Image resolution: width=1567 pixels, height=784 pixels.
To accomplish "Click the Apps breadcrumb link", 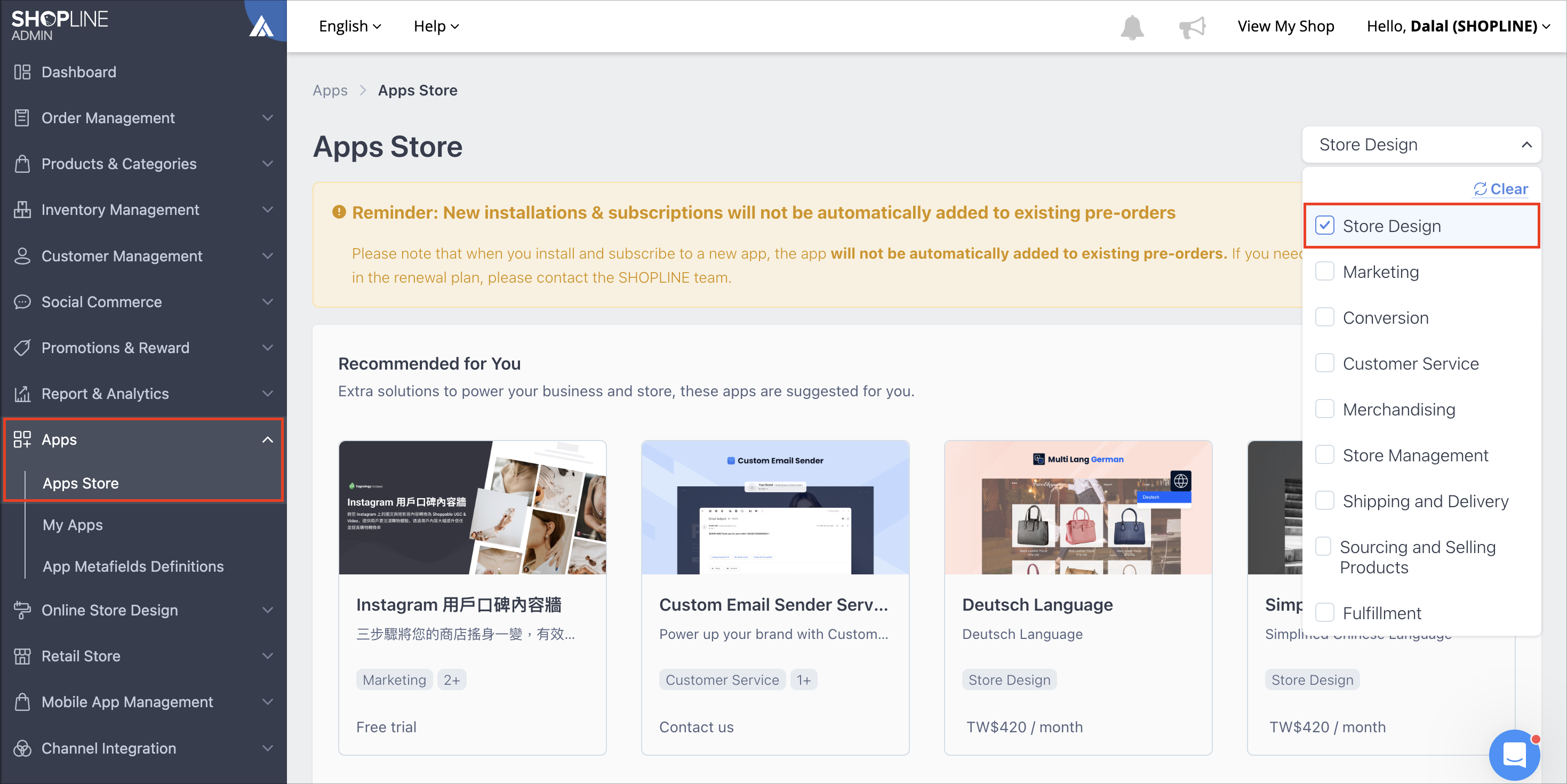I will (x=330, y=91).
